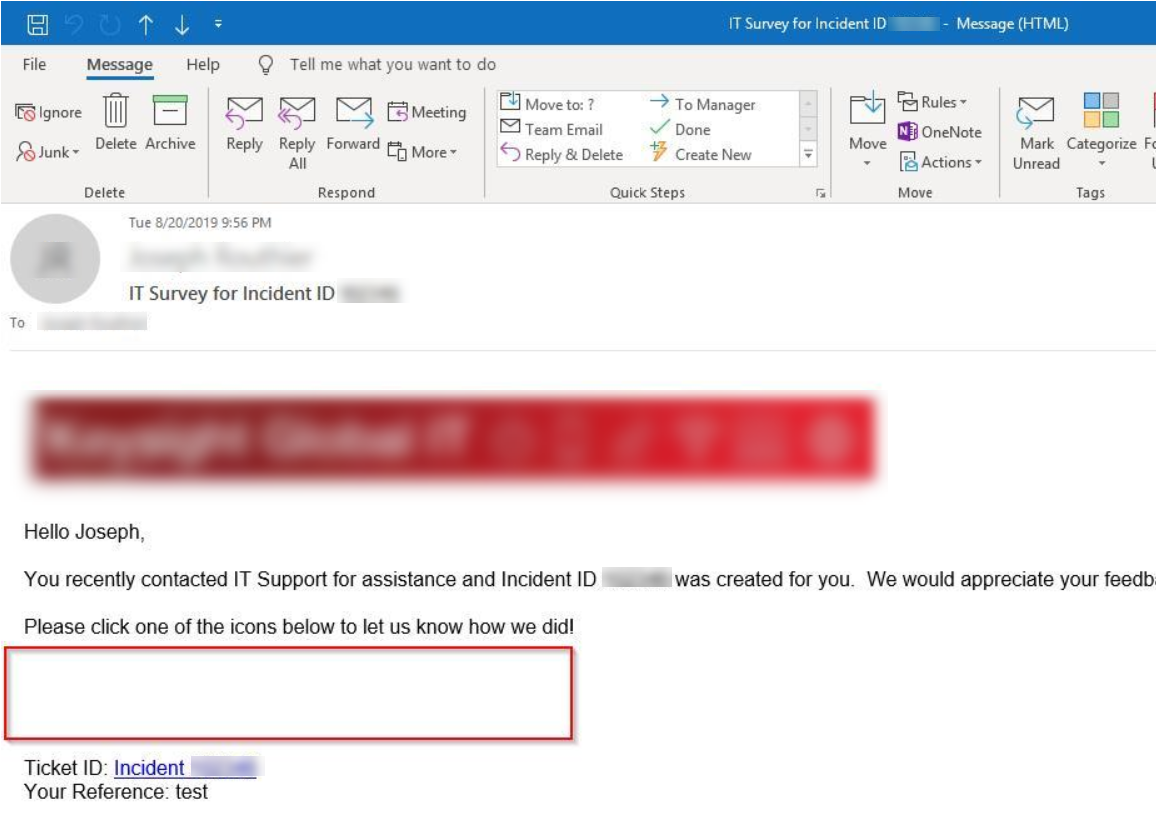This screenshot has width=1158, height=816.
Task: Archive this email message
Action: click(x=170, y=120)
